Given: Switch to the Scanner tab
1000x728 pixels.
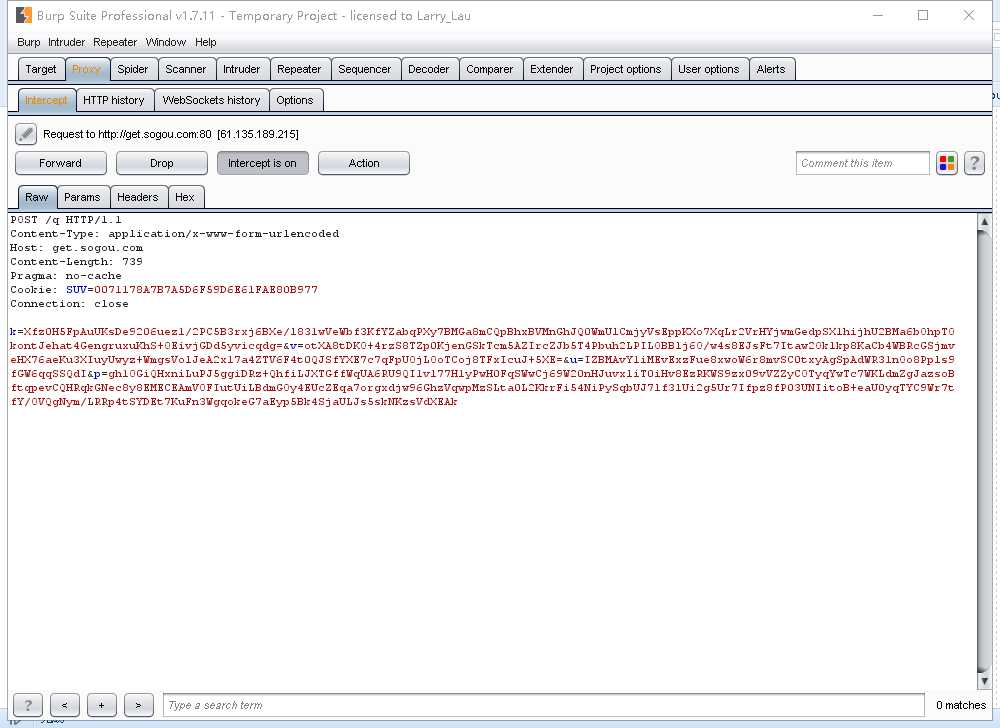Looking at the screenshot, I should [x=186, y=69].
